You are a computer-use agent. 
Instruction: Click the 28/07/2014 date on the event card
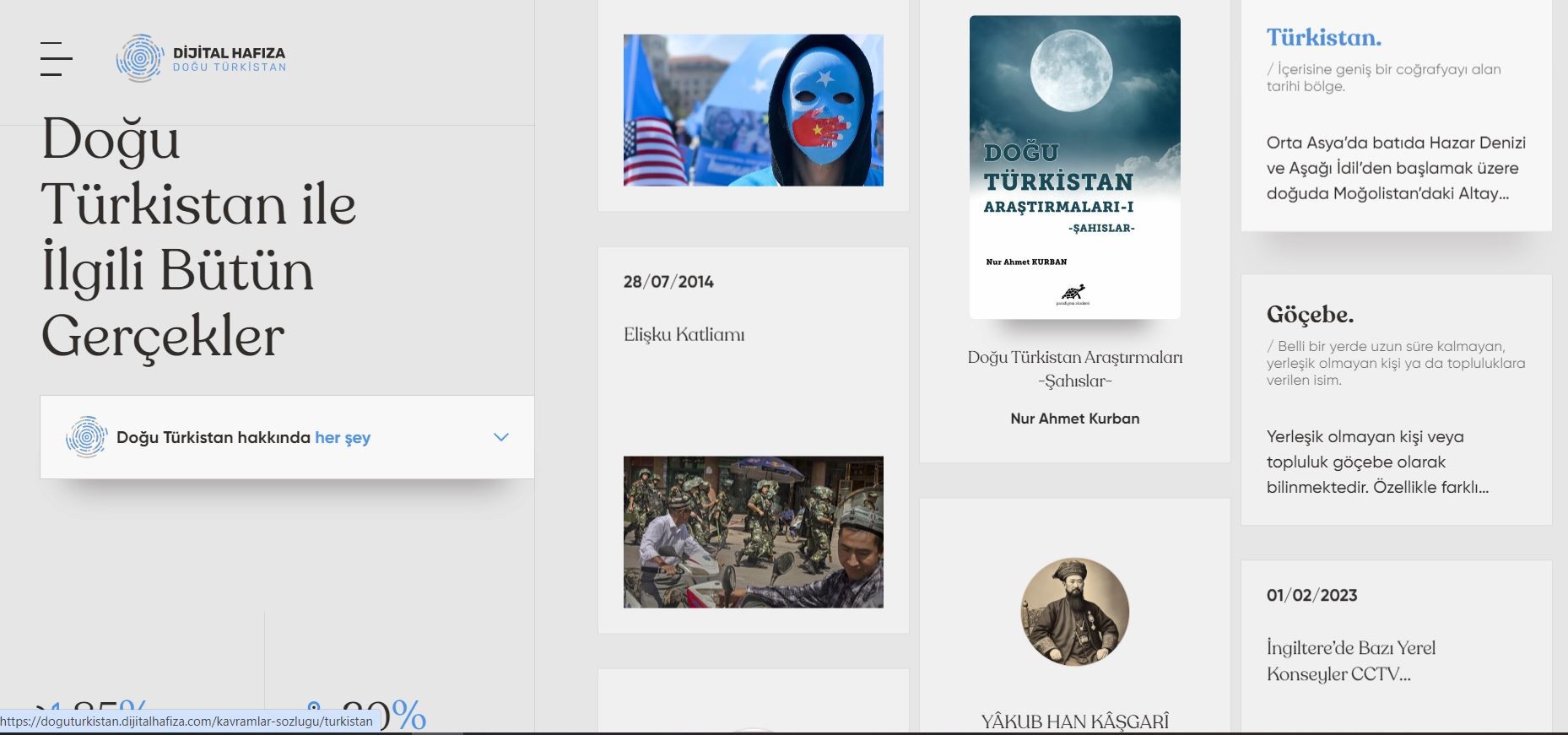click(668, 282)
